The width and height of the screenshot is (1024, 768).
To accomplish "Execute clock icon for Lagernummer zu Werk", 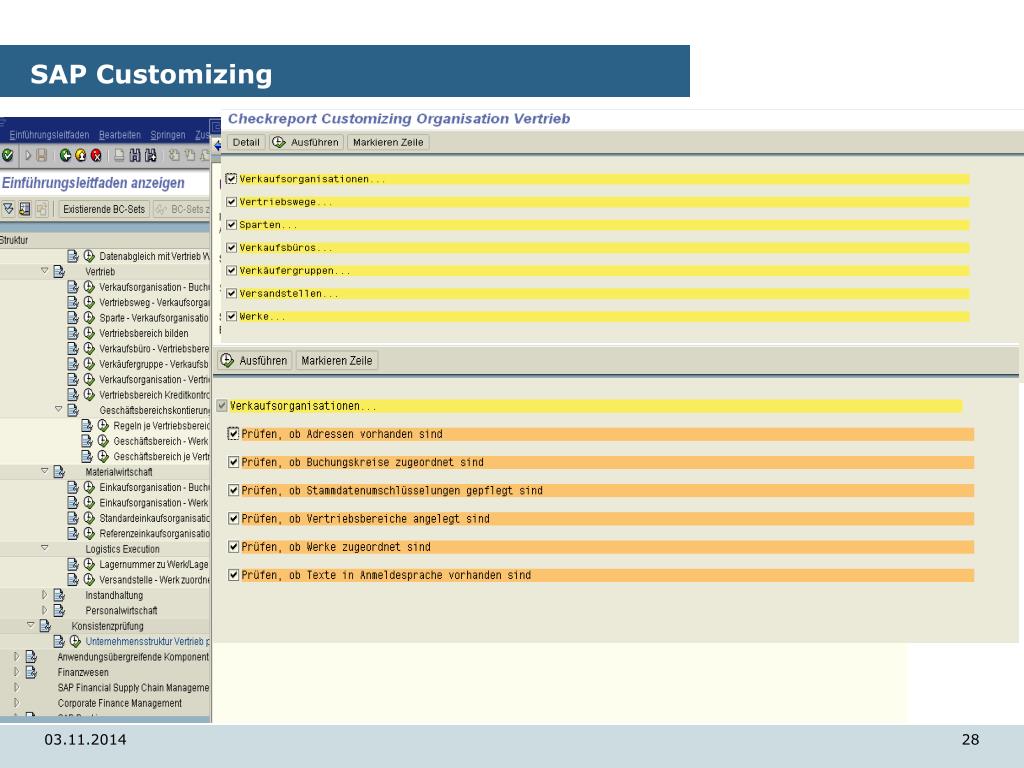I will (89, 564).
